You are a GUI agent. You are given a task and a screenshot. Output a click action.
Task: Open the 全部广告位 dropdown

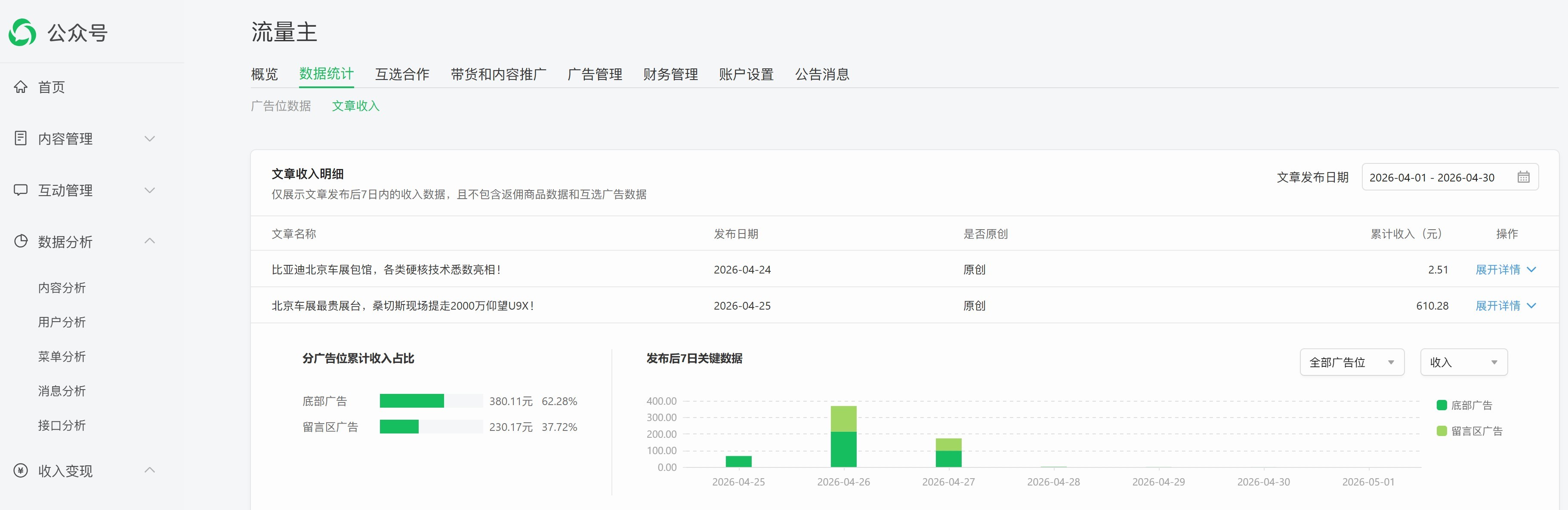pyautogui.click(x=1352, y=362)
